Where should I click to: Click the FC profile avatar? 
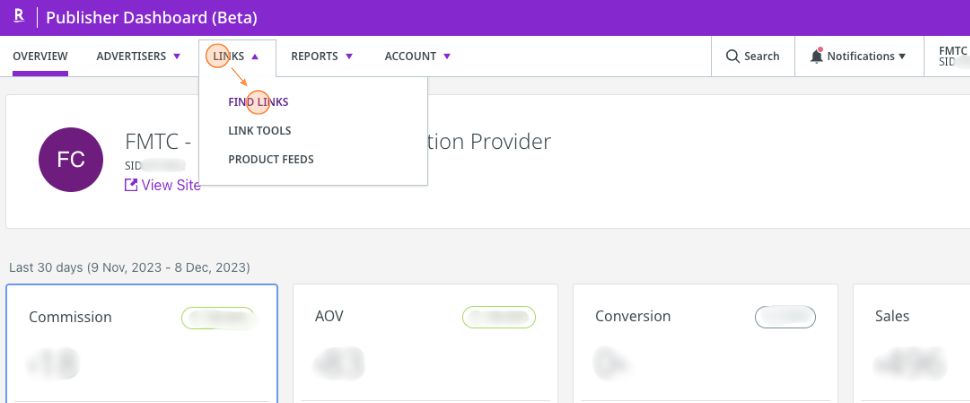tap(70, 159)
